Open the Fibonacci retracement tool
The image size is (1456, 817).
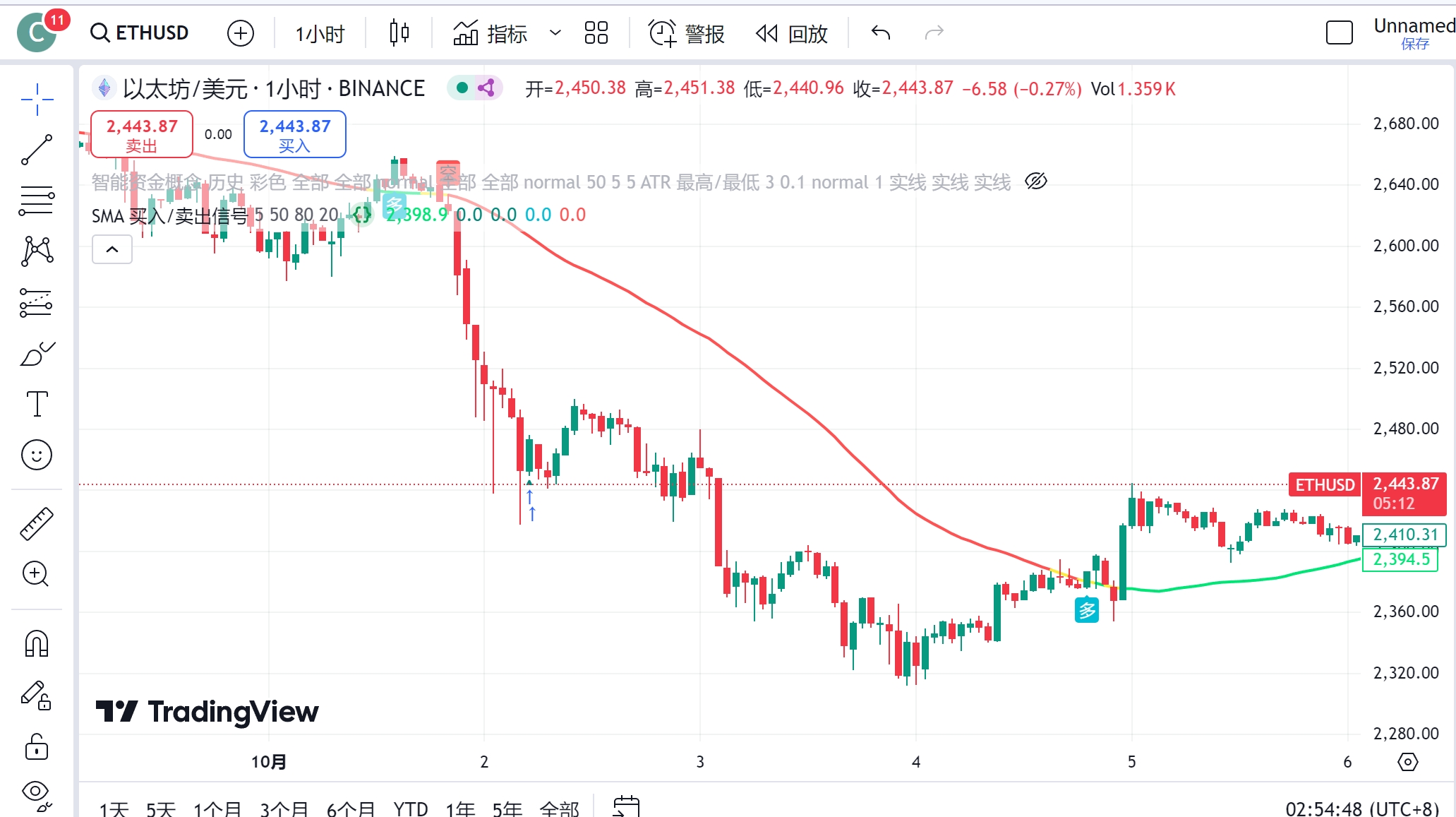pyautogui.click(x=37, y=201)
